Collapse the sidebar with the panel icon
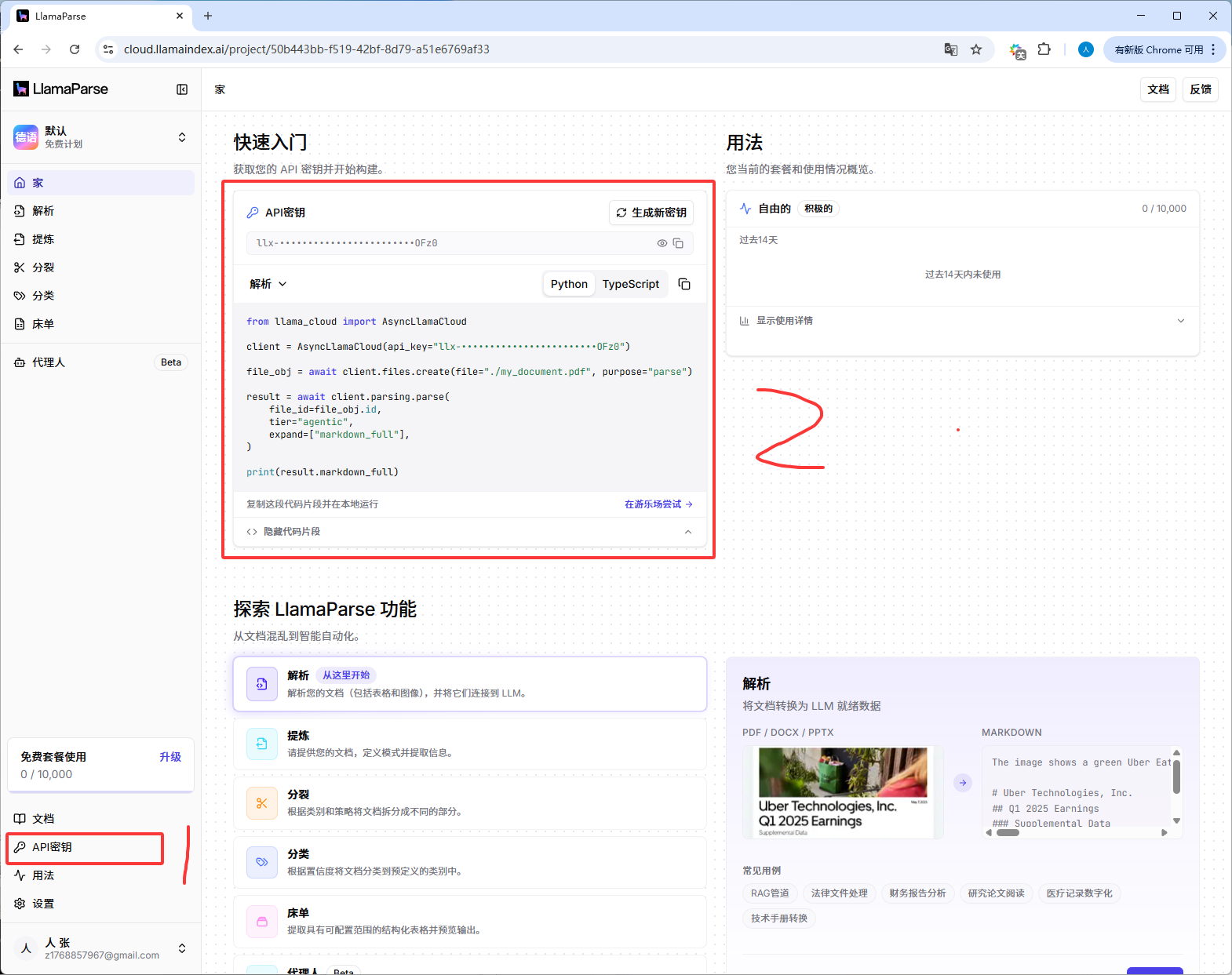Screen dimensions: 1232x975 [182, 89]
